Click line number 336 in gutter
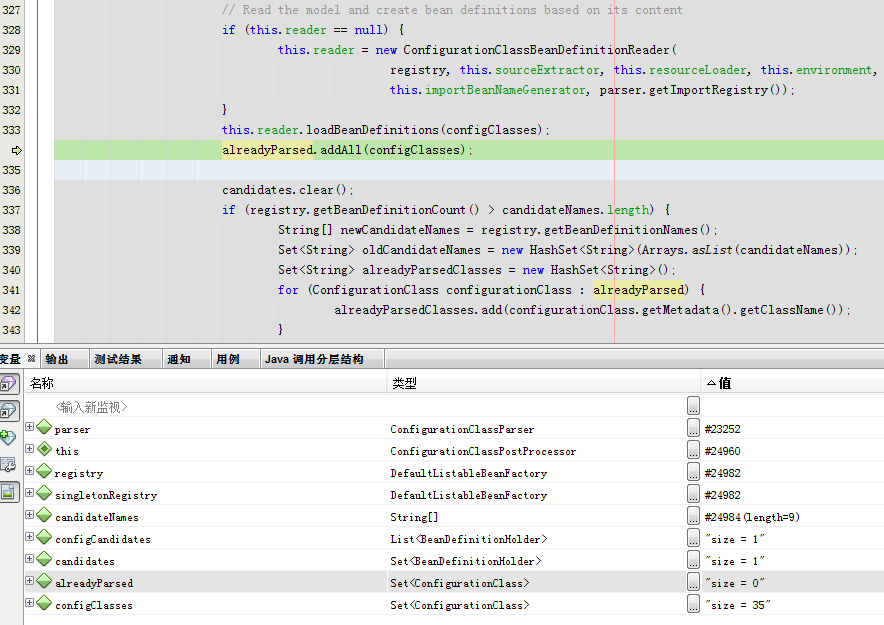The height and width of the screenshot is (625, 884). tap(11, 190)
